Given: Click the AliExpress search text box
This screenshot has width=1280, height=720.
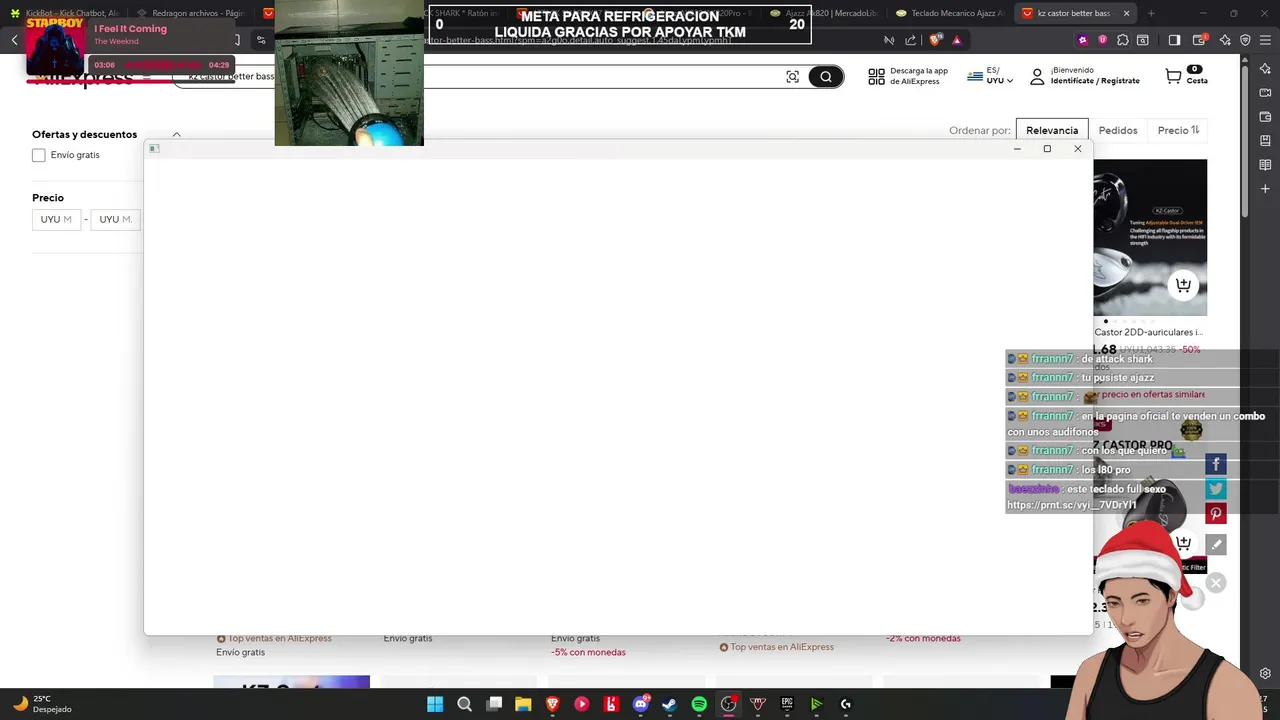Looking at the screenshot, I should click(x=478, y=77).
